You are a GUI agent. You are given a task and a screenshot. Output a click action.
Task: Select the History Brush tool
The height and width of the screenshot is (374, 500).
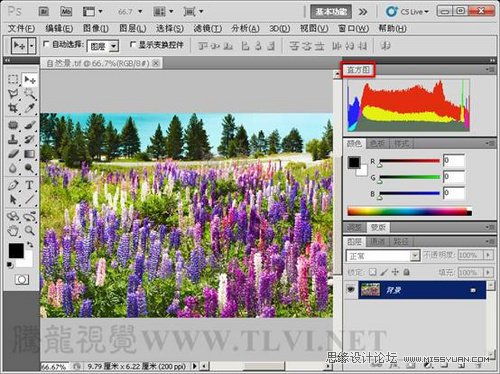(30, 139)
